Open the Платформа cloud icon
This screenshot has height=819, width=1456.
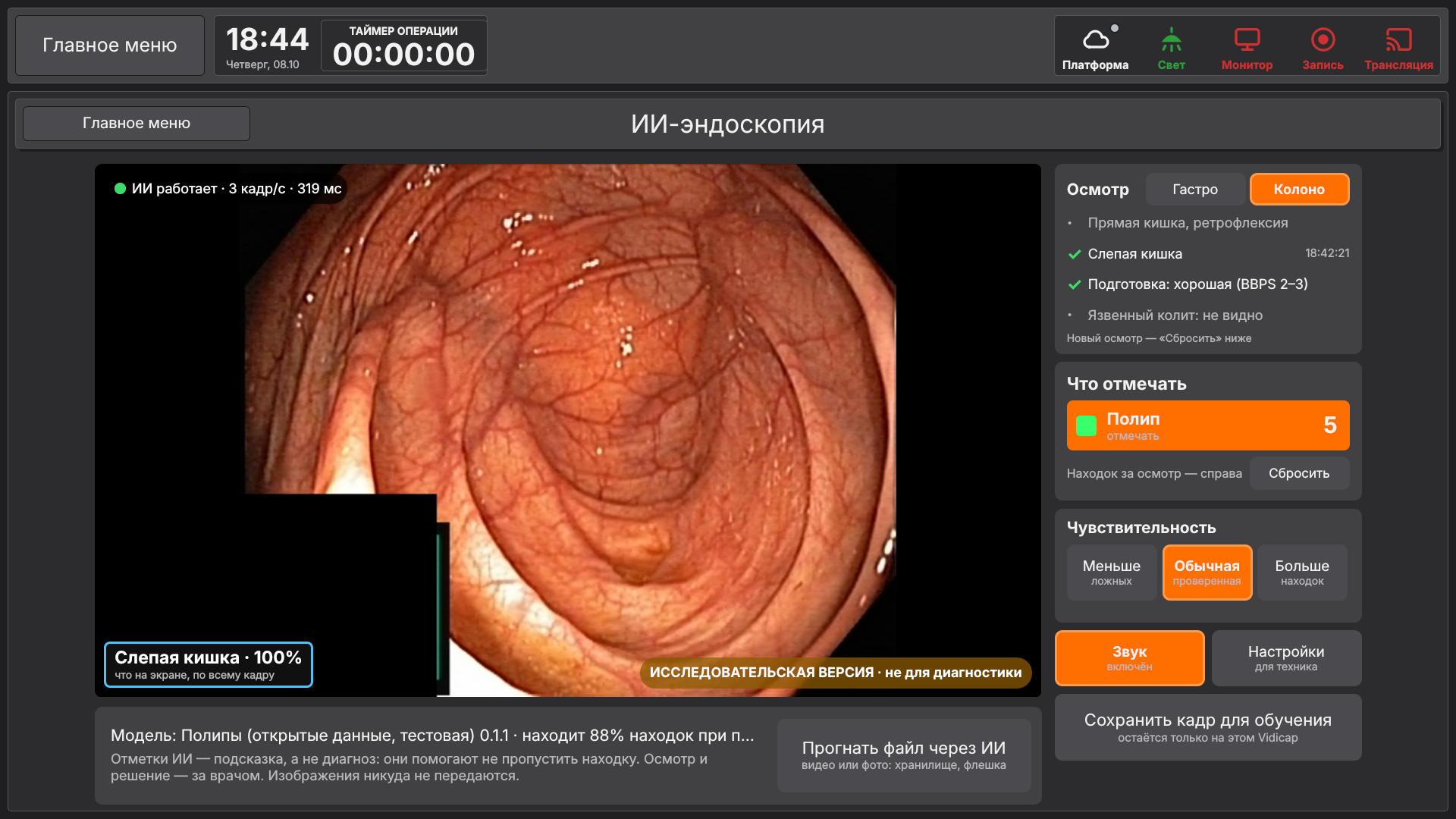(x=1096, y=39)
